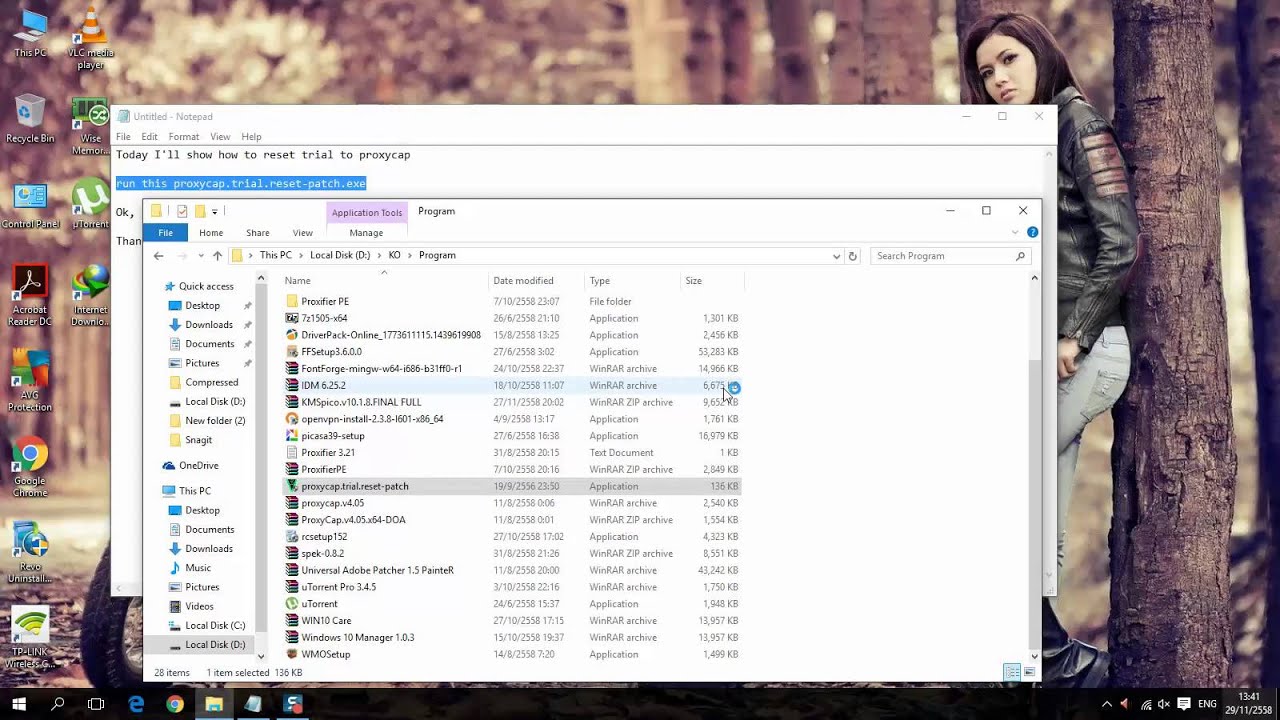Expand the Local Disk (D:) breadcrumb chevron
The width and height of the screenshot is (1280, 720).
[x=380, y=255]
